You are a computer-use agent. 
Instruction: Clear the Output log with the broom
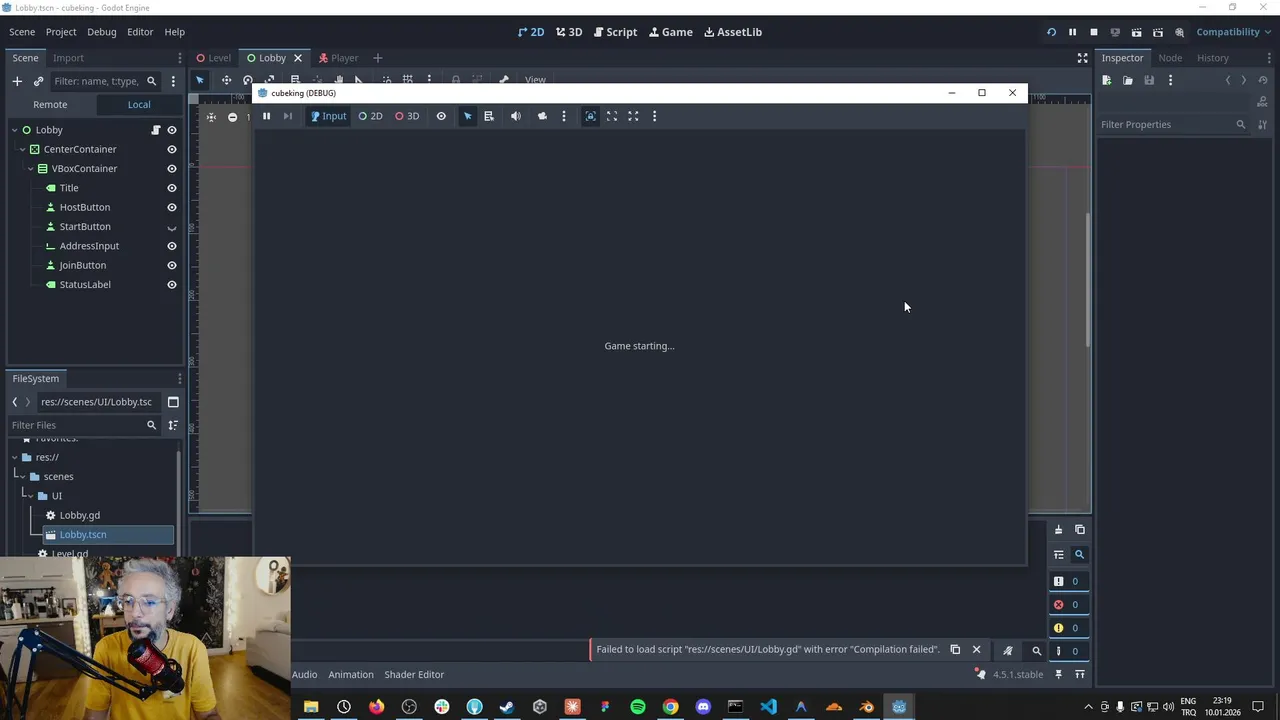pyautogui.click(x=1058, y=530)
